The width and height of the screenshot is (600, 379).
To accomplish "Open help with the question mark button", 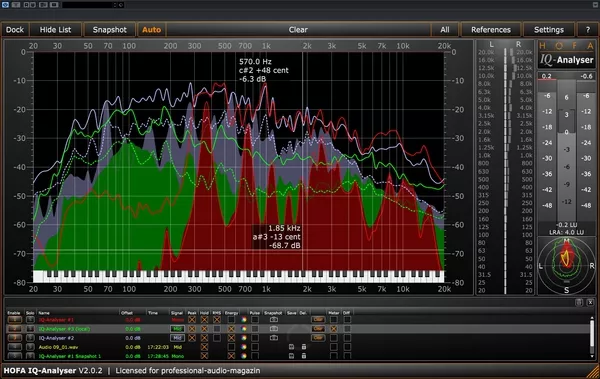I will pos(588,30).
